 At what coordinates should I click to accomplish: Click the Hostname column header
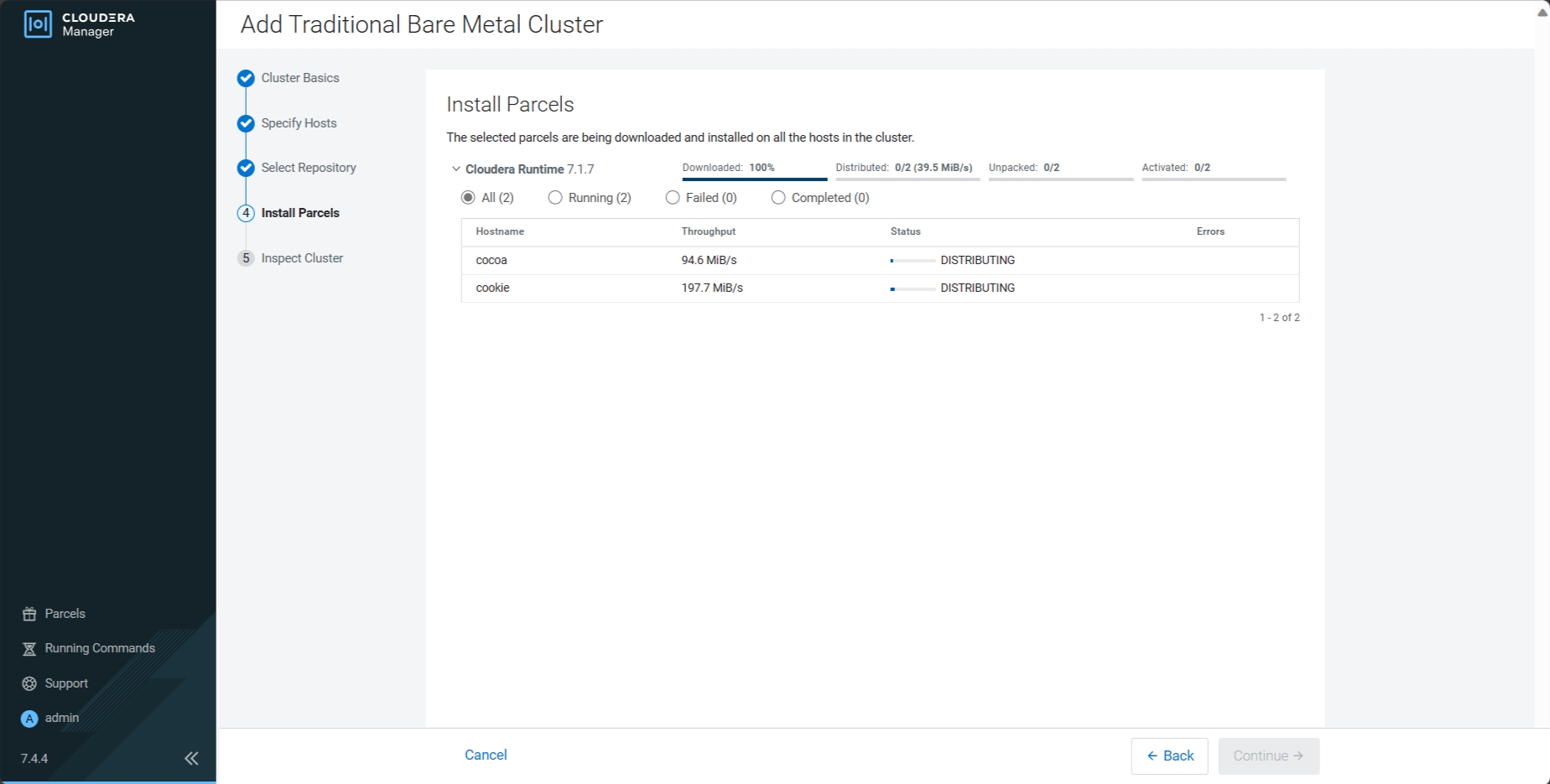point(500,231)
